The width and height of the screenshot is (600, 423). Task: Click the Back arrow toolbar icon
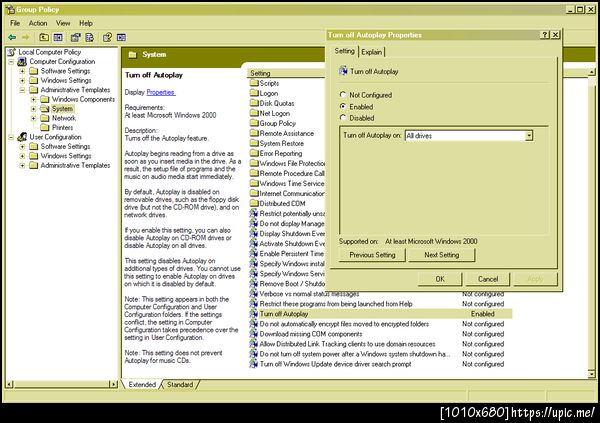(x=12, y=37)
